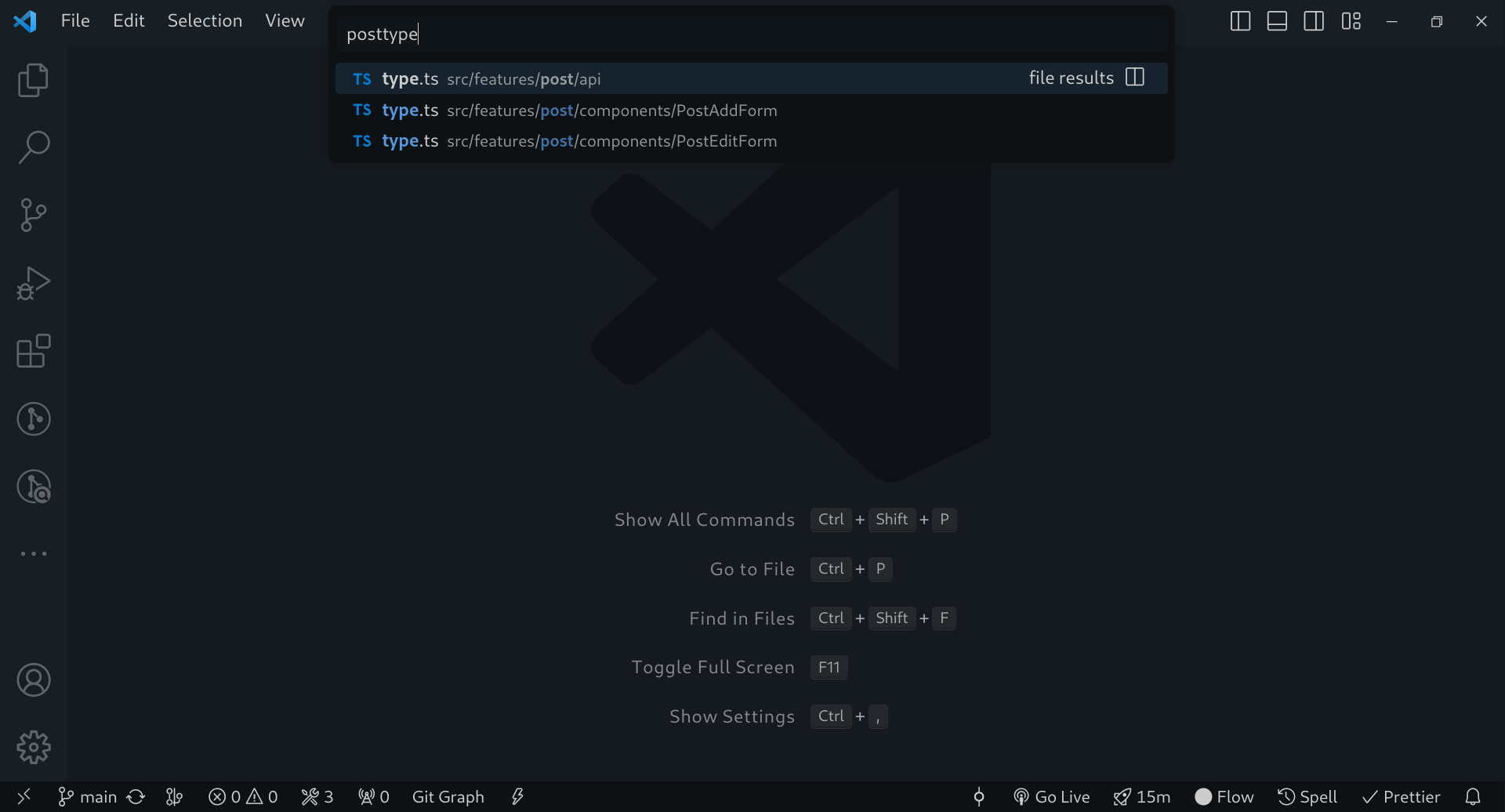Show errors and warnings count
This screenshot has height=812, width=1505.
243,797
